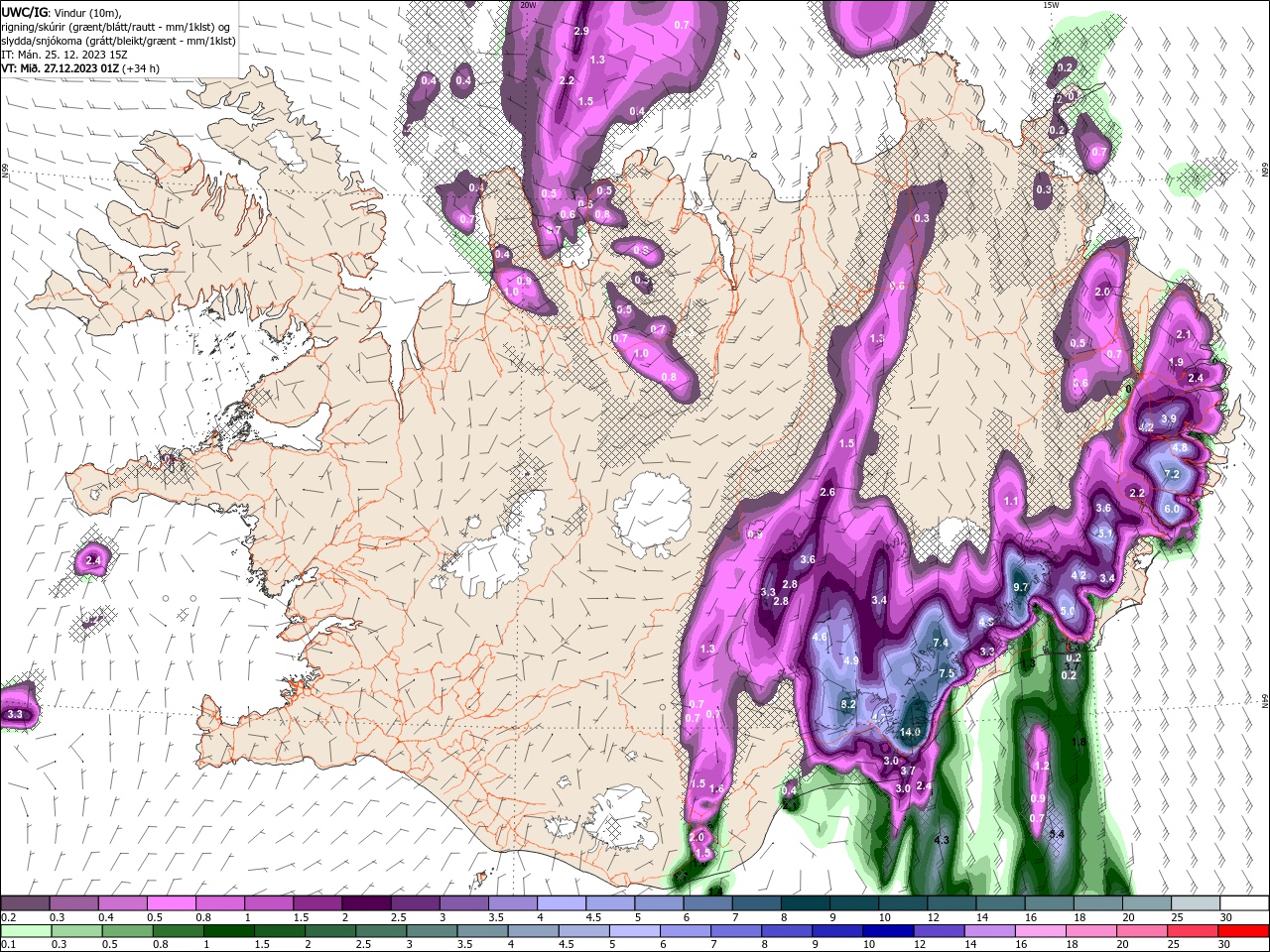Click the 0.2 label in the snow legend
The height and width of the screenshot is (952, 1270).
(x=8, y=918)
